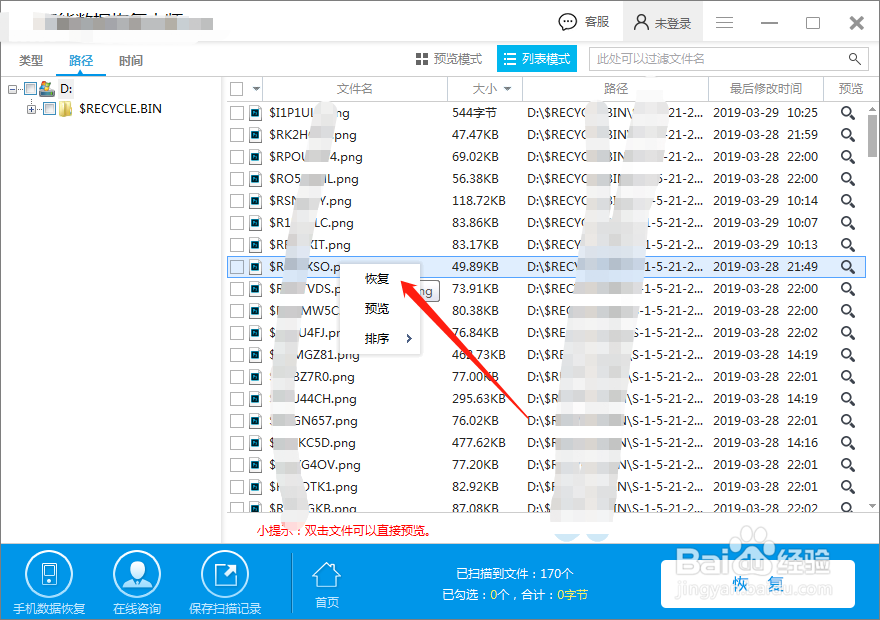Toggle the select-all files checkbox

tap(237, 89)
